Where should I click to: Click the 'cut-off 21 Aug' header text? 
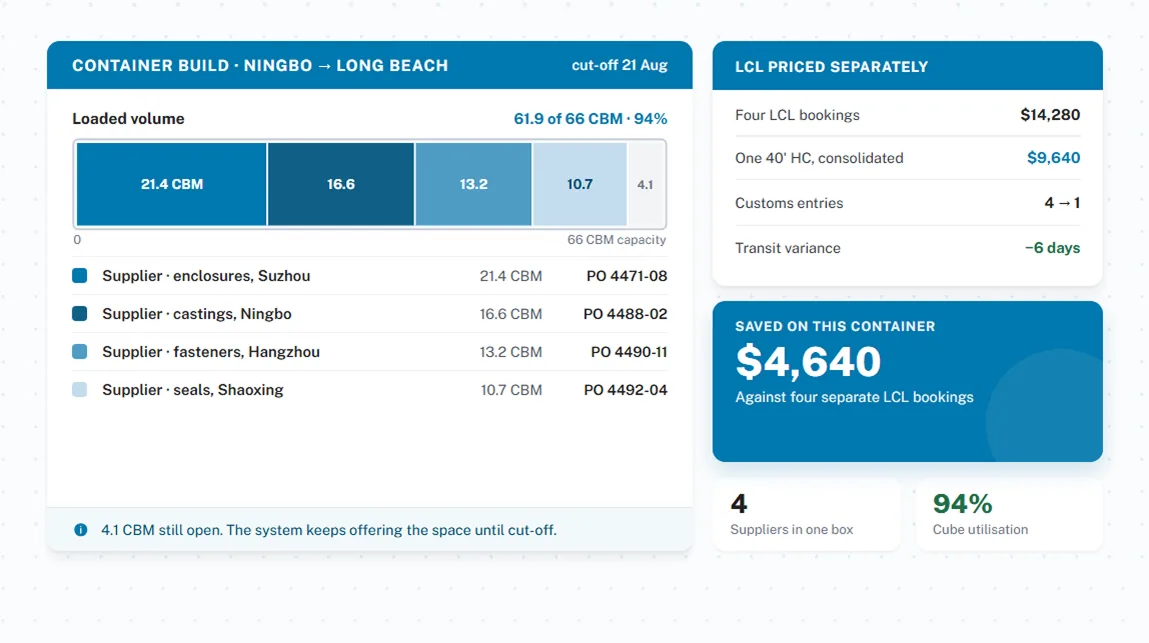coord(619,65)
